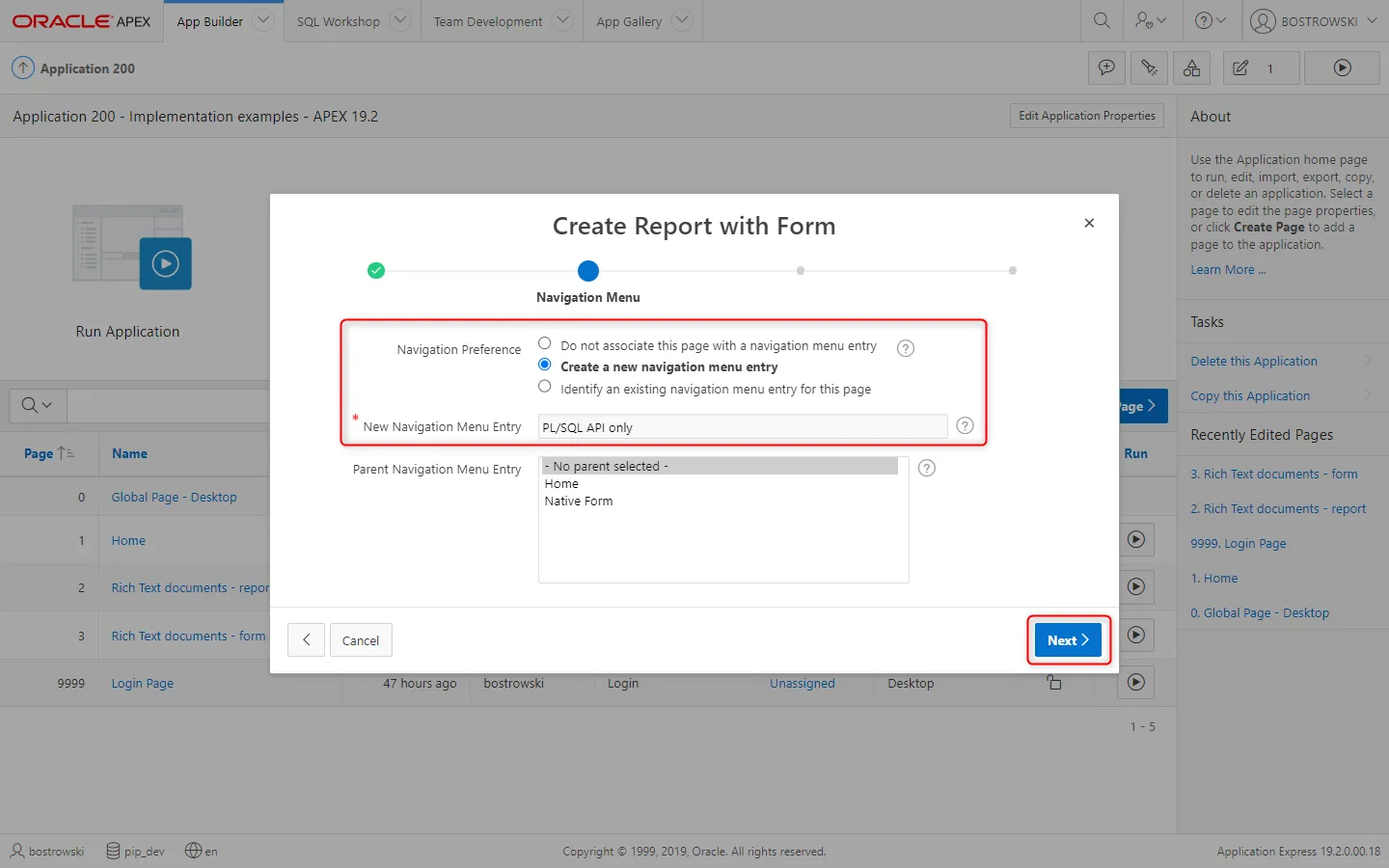This screenshot has width=1389, height=868.
Task: Click the Run Page play icon in toolbar
Action: click(1342, 68)
